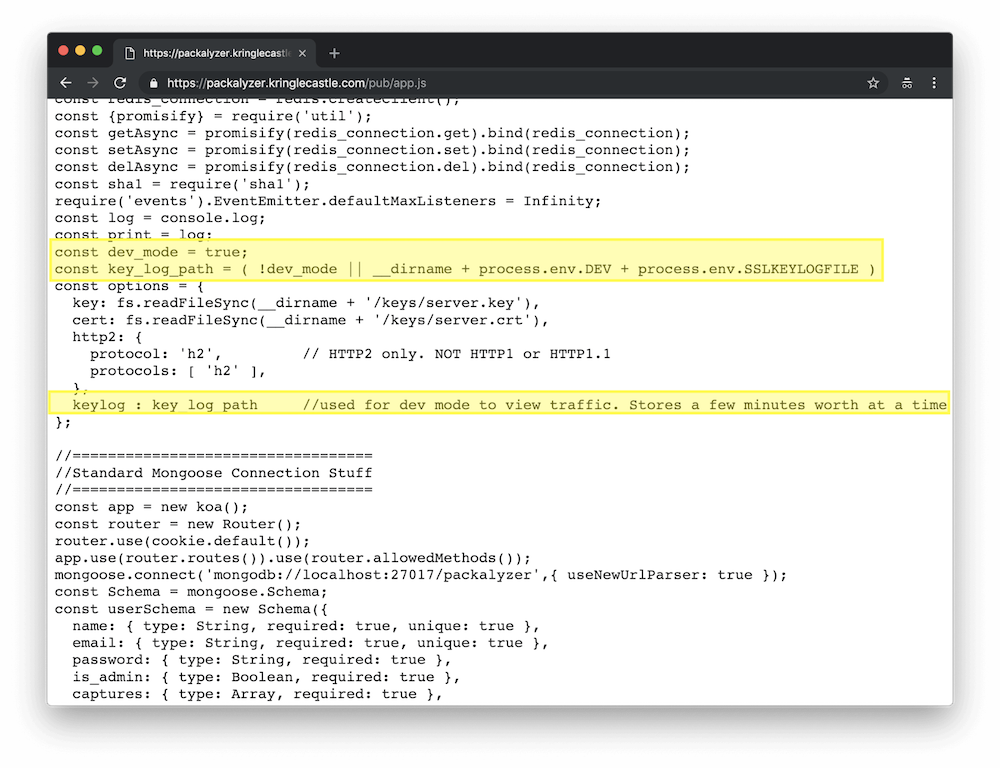The height and width of the screenshot is (768, 1000).
Task: Click the 'const setAsync = promisify' line
Action: (x=372, y=150)
